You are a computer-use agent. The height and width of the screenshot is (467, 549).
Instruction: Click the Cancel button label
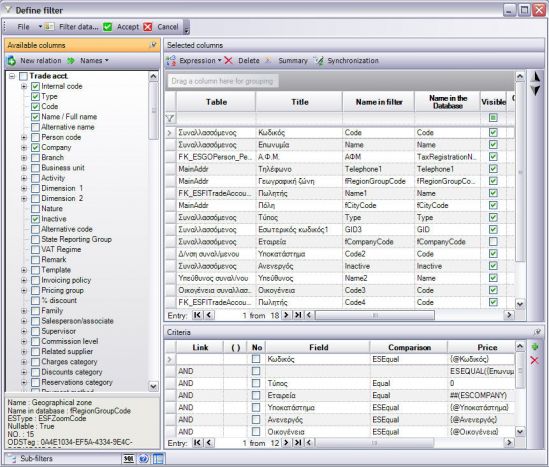point(168,27)
